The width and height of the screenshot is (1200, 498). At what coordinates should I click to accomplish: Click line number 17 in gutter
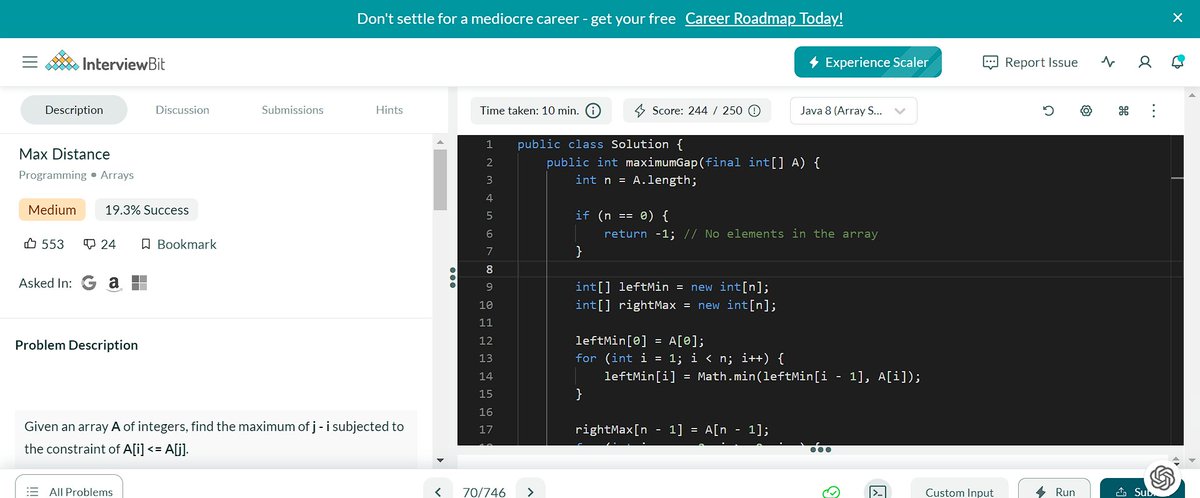coord(487,430)
